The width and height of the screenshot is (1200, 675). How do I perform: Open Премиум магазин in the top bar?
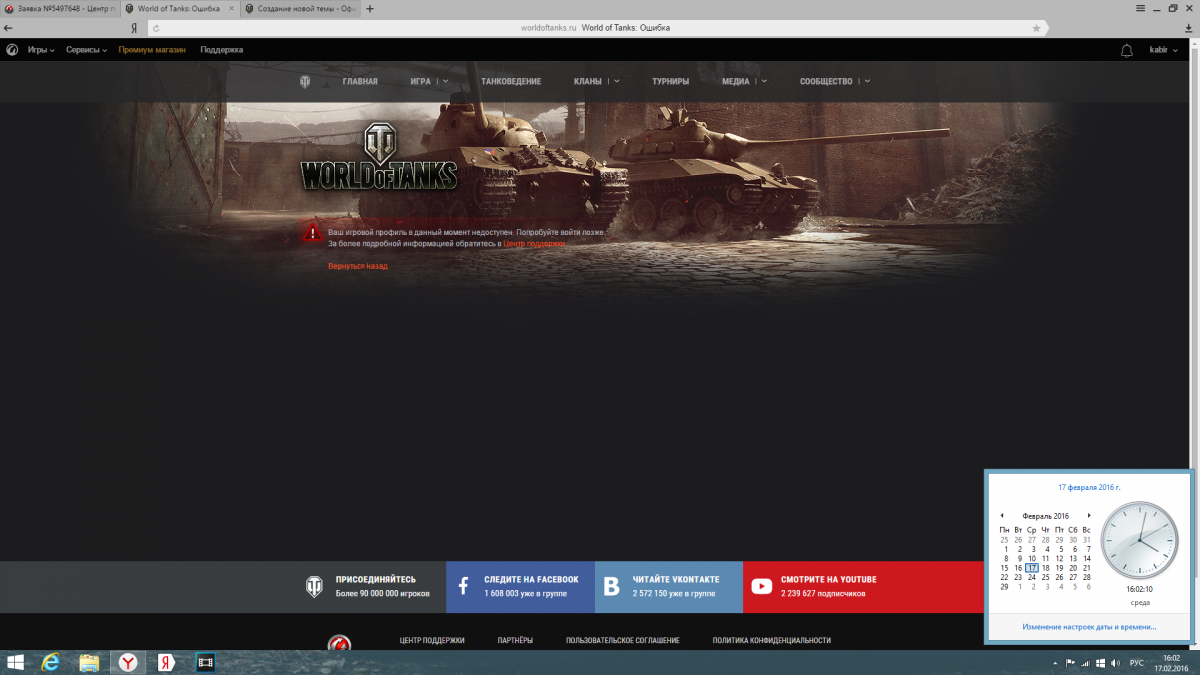pyautogui.click(x=152, y=50)
